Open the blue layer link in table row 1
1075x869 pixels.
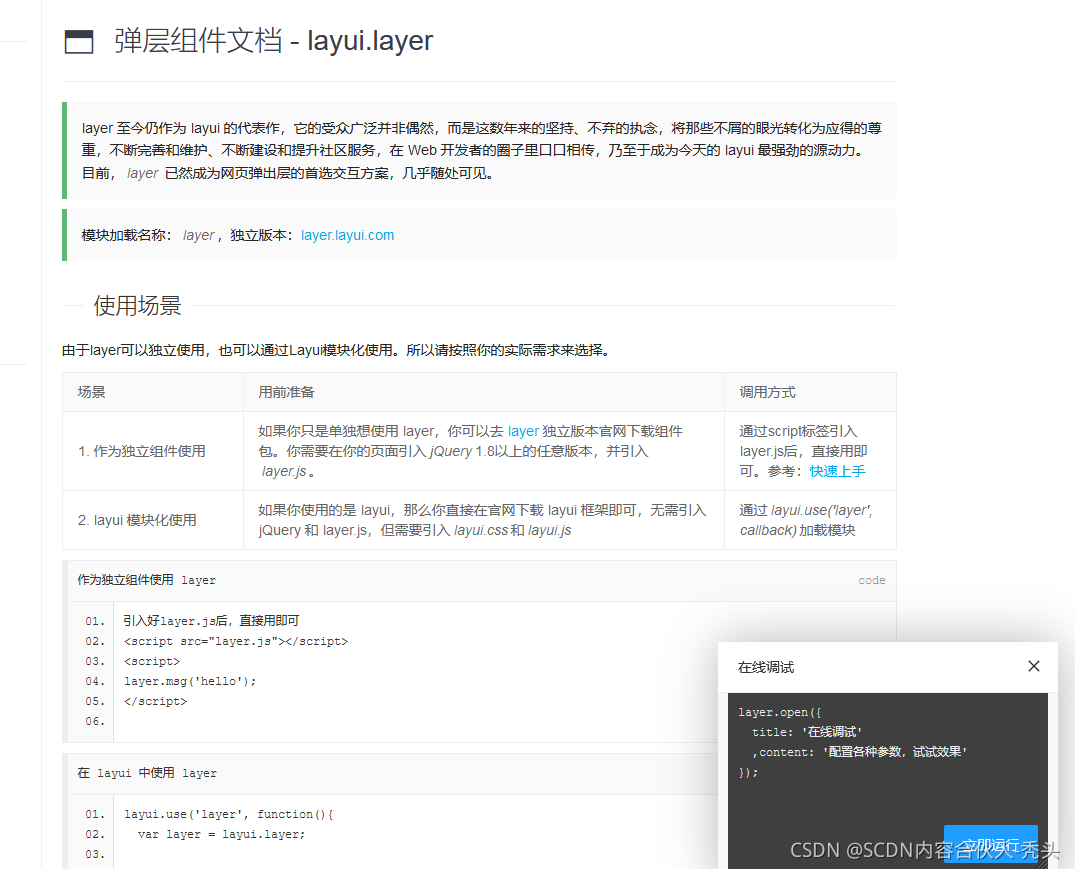coord(523,431)
